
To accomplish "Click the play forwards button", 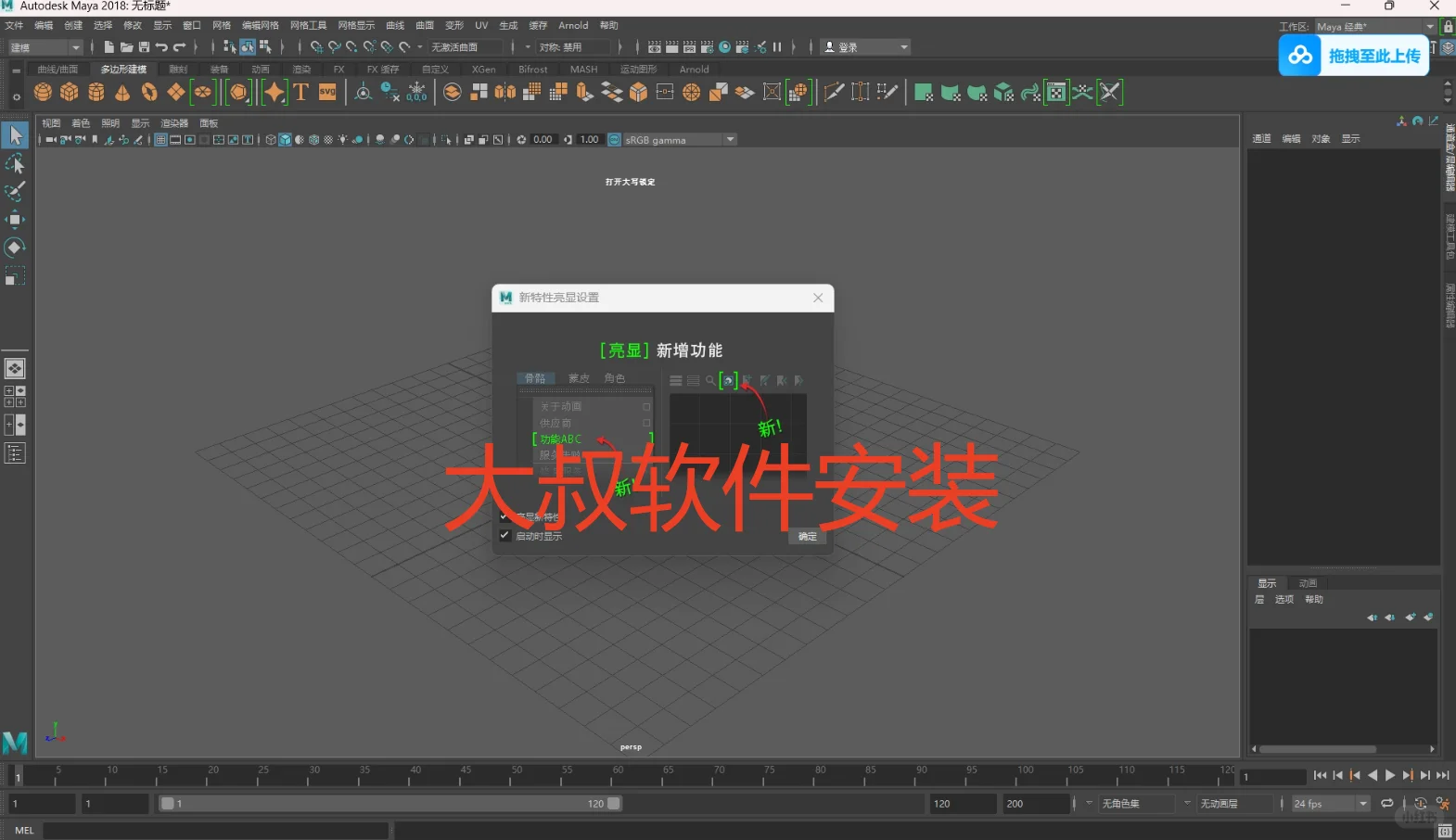I will coord(1389,776).
